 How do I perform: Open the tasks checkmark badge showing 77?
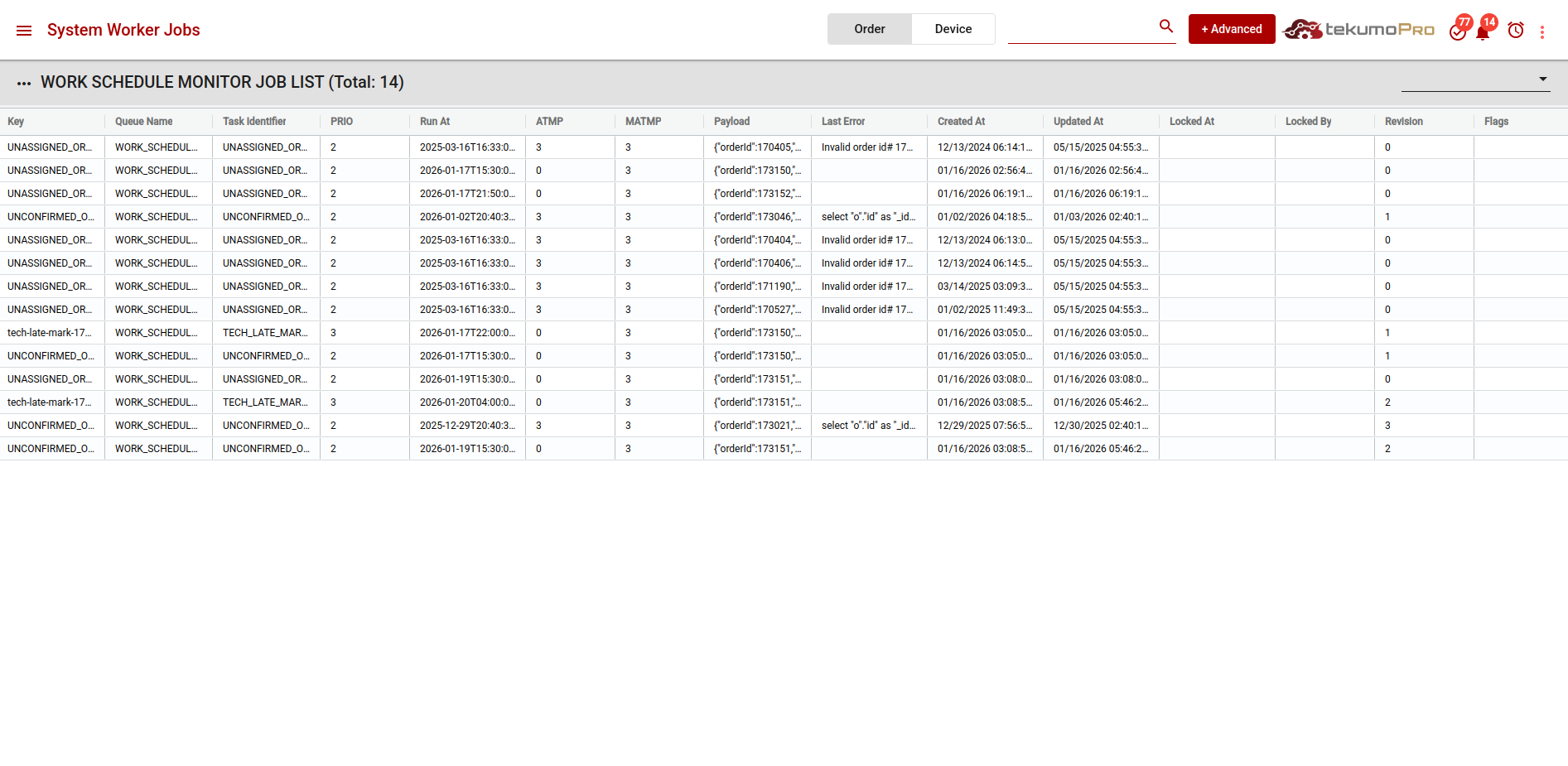tap(1458, 31)
